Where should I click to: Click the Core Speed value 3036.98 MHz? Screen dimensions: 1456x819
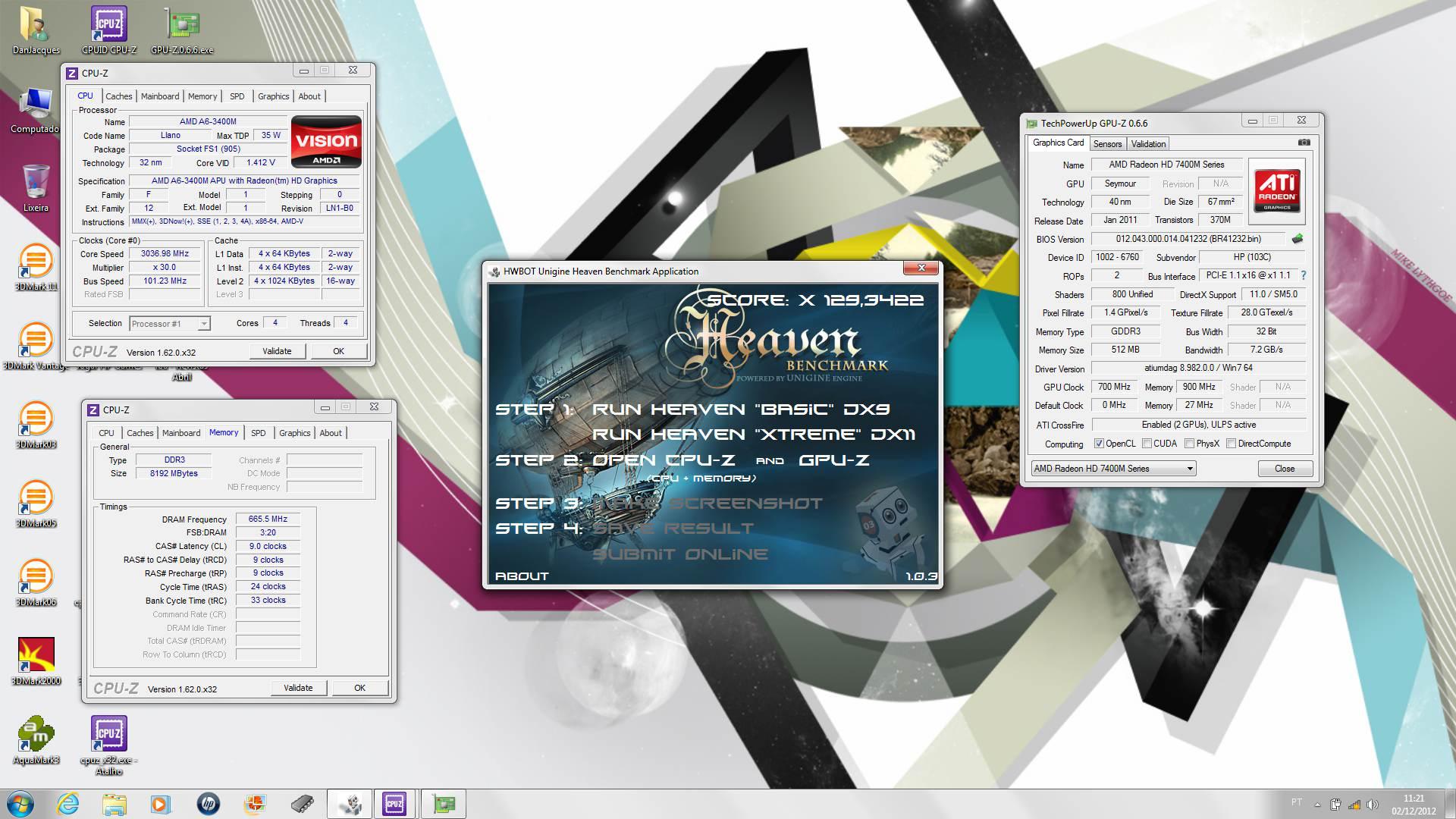tap(165, 254)
